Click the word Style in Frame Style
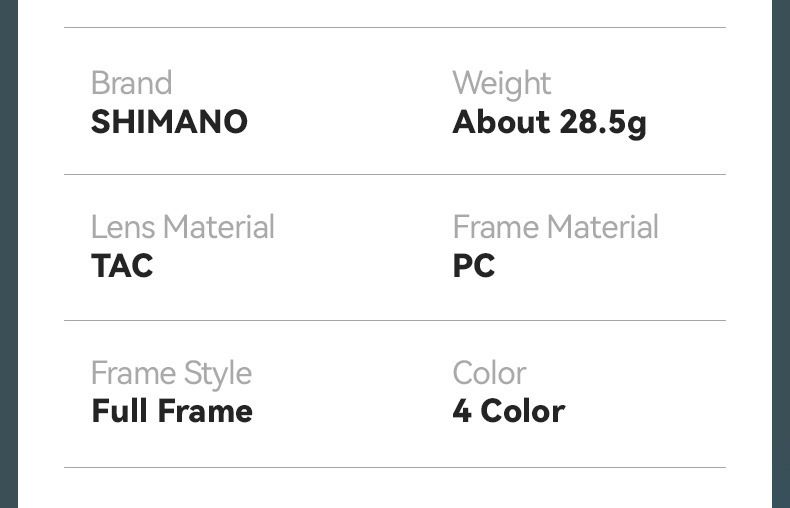The image size is (790, 508). pyautogui.click(x=214, y=374)
